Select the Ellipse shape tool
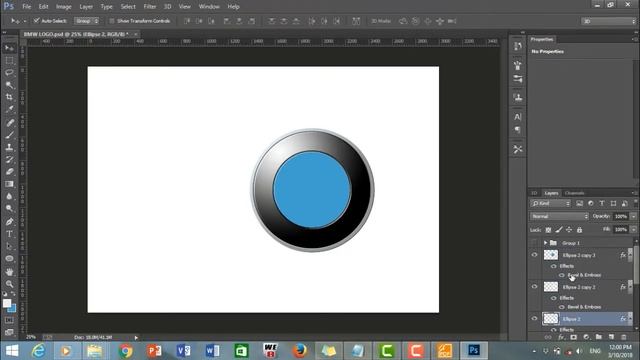Viewport: 640px width, 360px height. pos(9,258)
